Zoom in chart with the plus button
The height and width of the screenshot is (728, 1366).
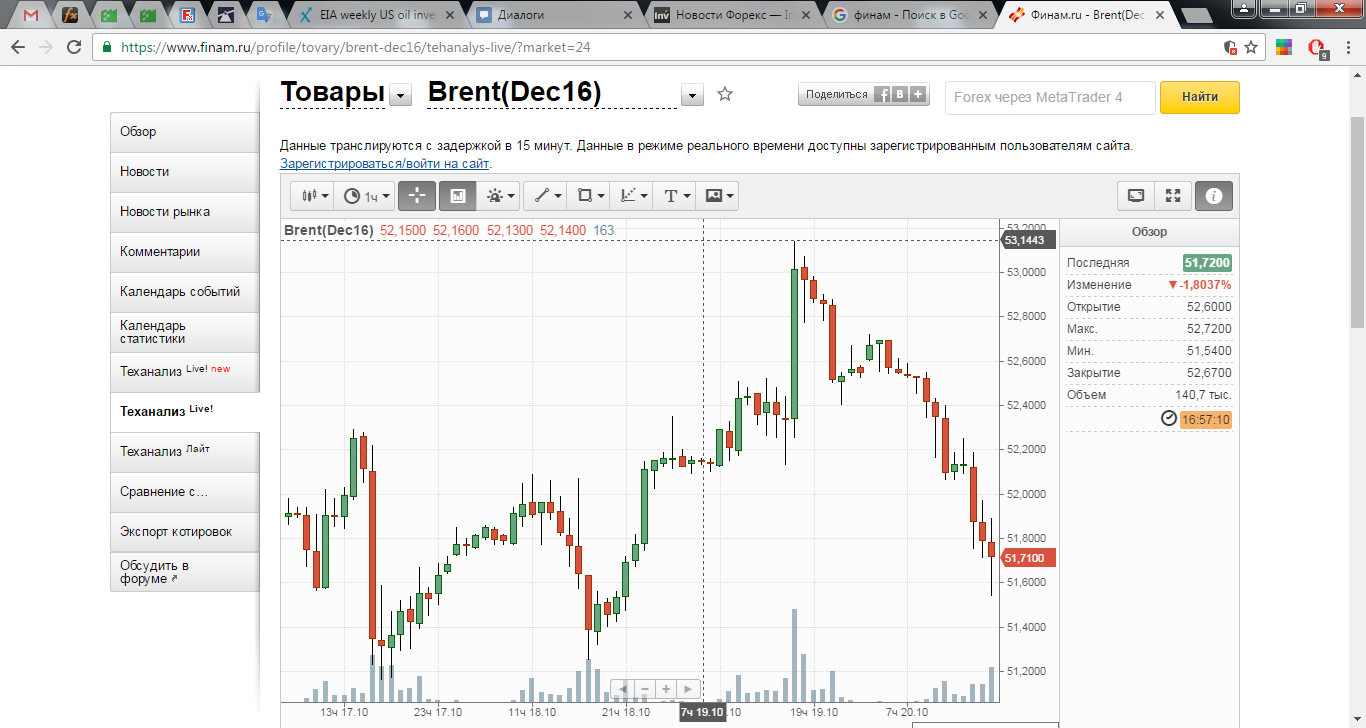[x=666, y=689]
